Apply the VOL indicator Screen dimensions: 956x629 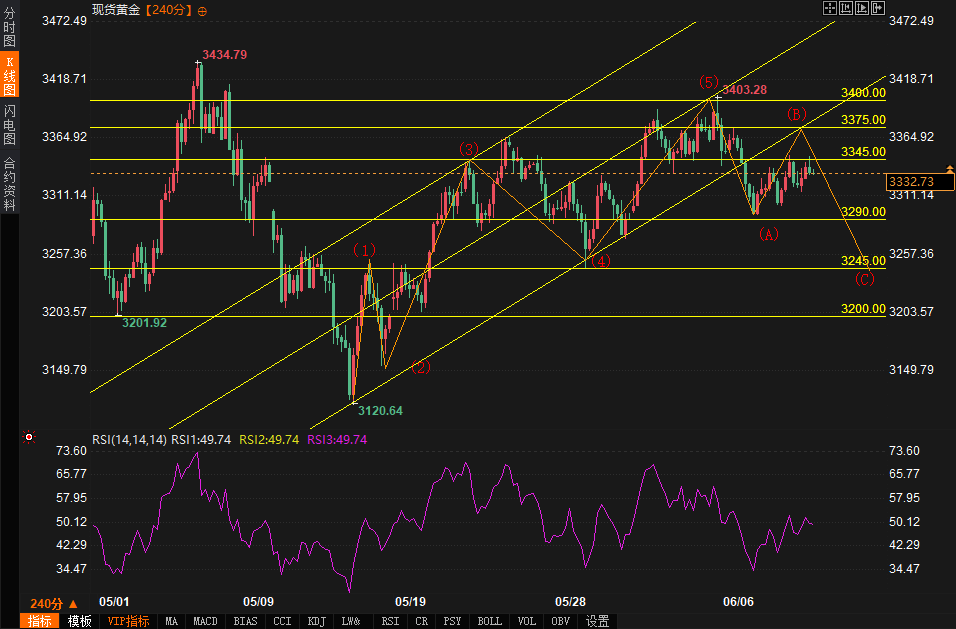coord(527,621)
